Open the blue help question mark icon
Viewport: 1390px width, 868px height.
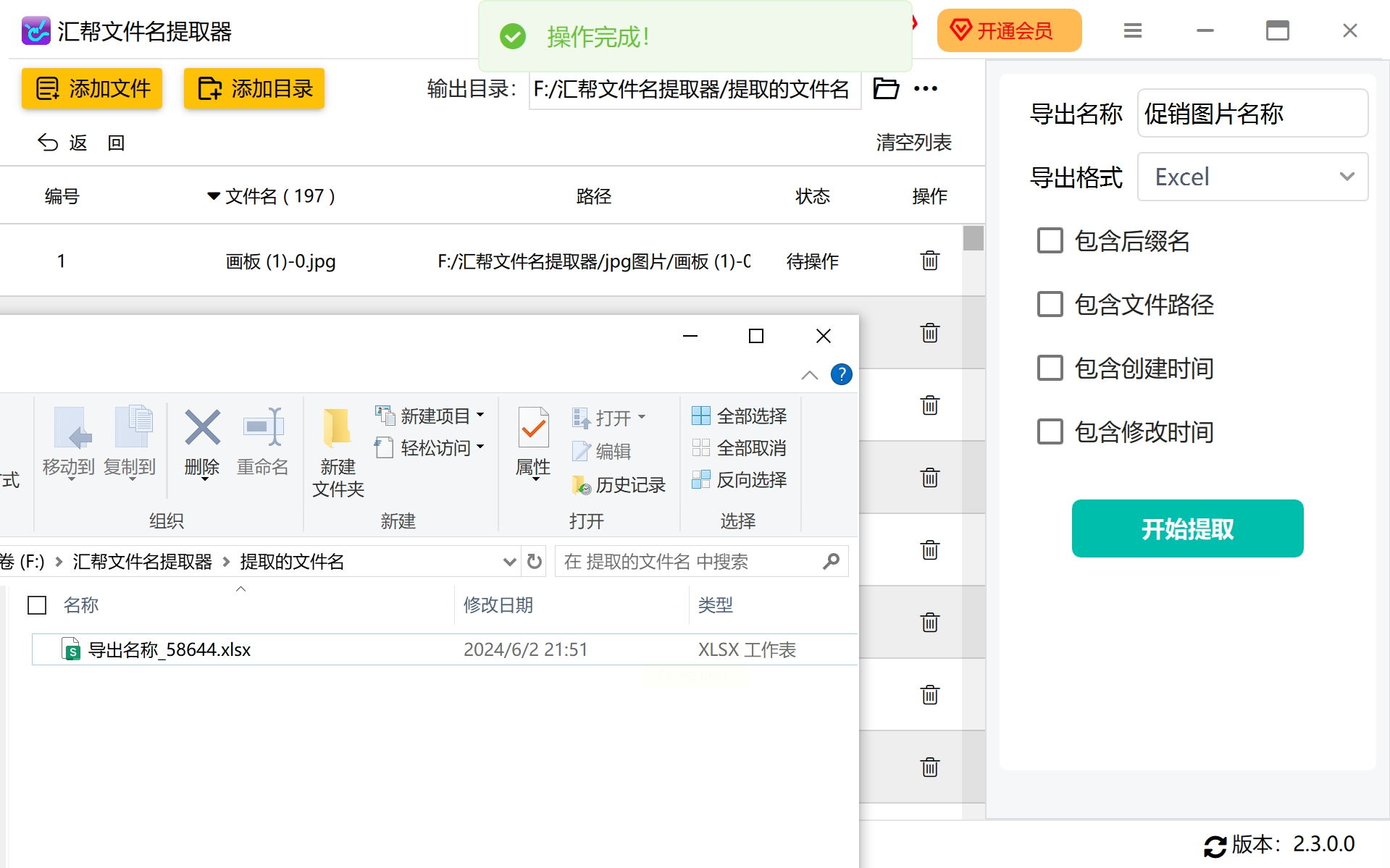point(841,374)
